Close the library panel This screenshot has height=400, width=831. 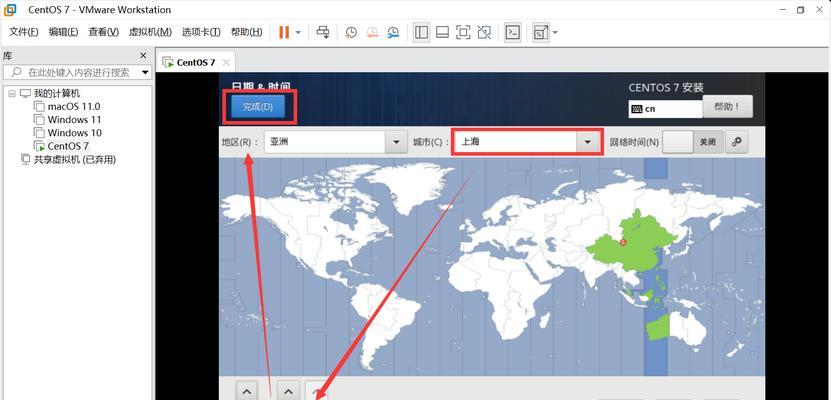[143, 56]
